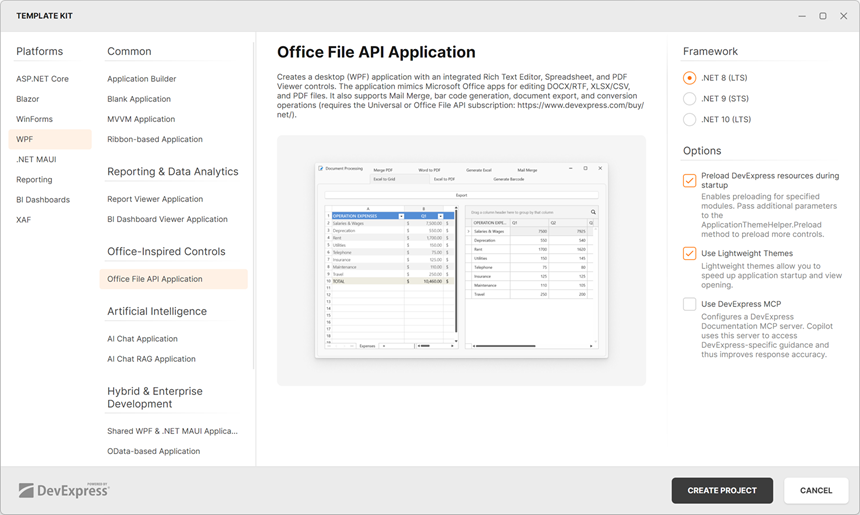Choose the BI Dashboards platform
860x515 pixels.
50,200
